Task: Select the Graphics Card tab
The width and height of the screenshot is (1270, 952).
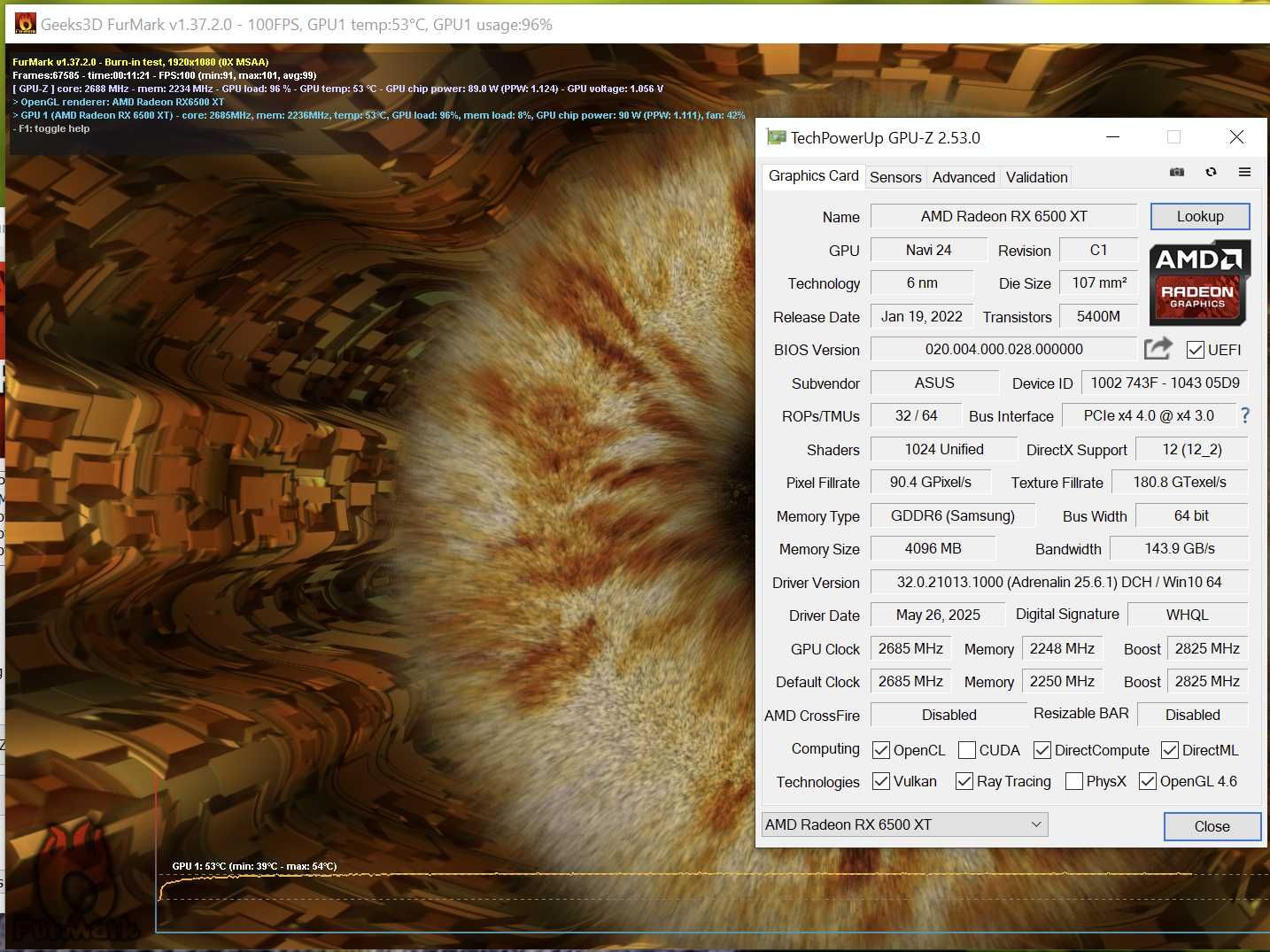Action: point(813,175)
